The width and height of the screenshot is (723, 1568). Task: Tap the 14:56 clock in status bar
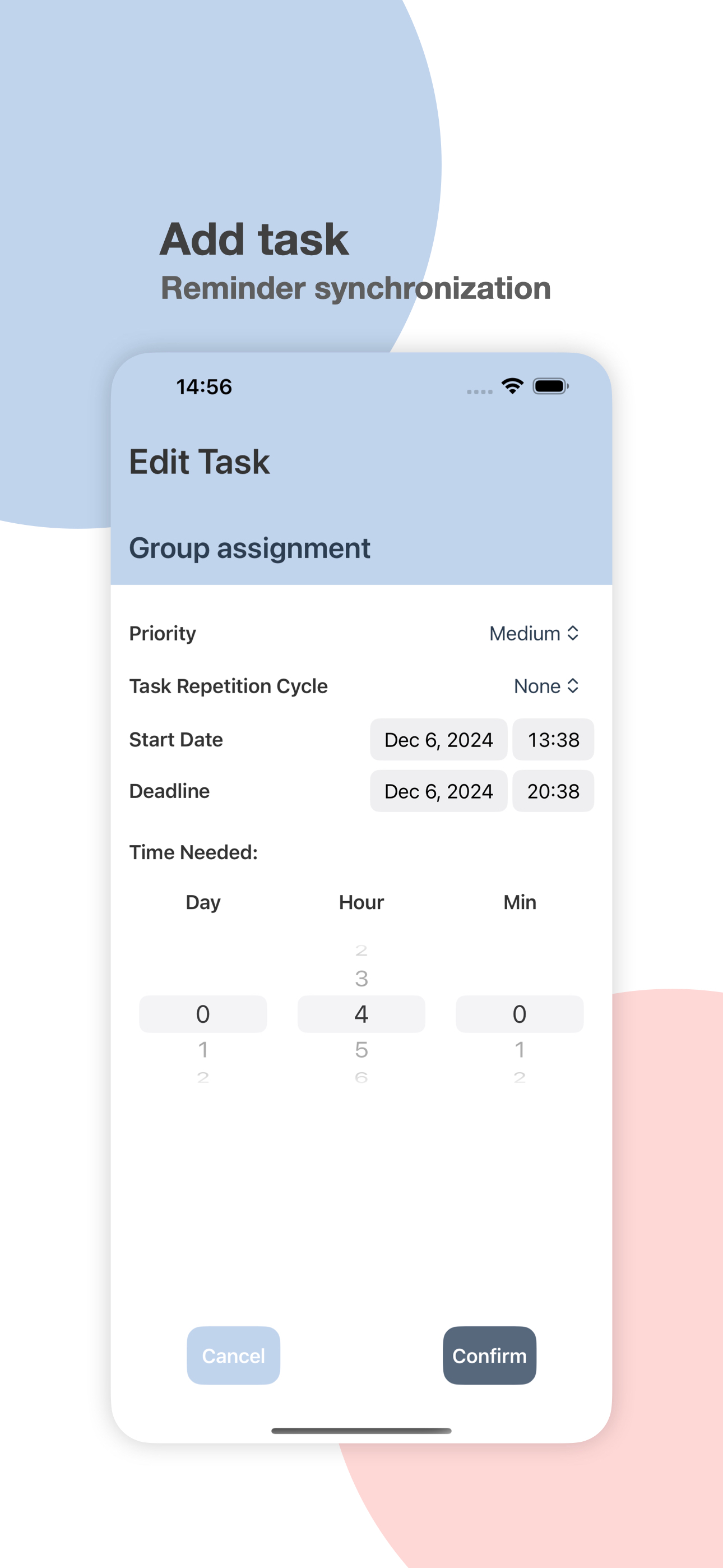(x=204, y=386)
